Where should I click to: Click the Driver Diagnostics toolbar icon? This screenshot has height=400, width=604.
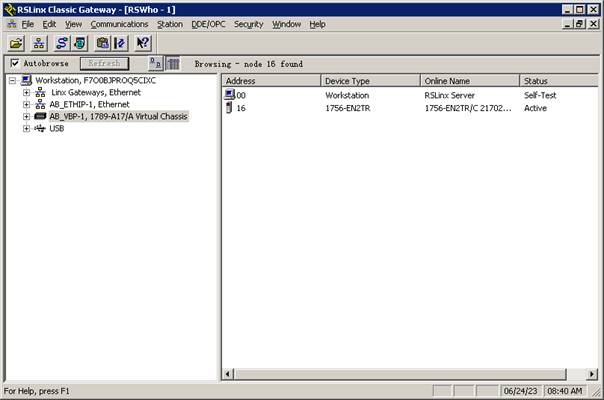click(80, 43)
